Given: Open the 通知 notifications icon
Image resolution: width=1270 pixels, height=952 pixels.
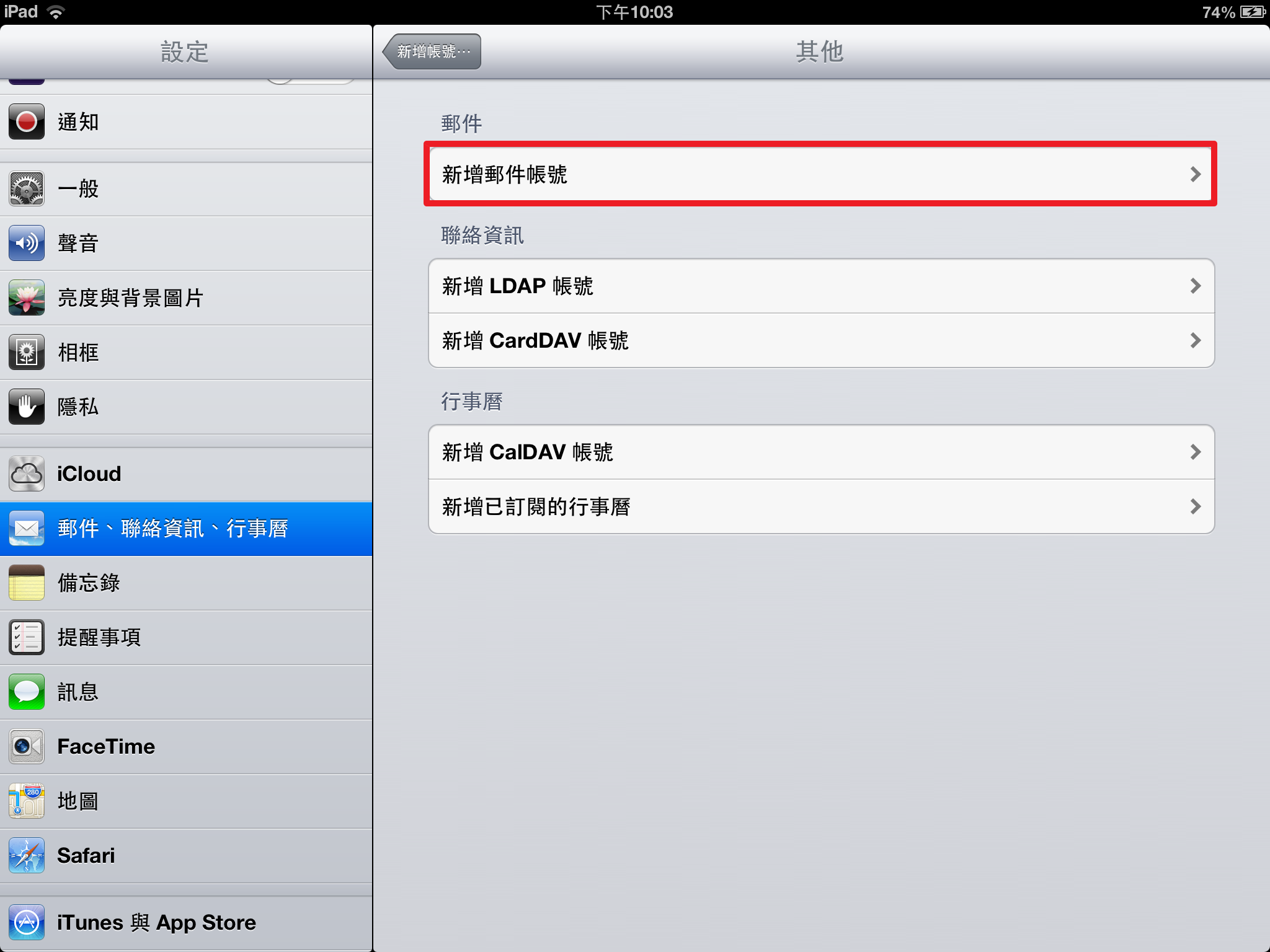Looking at the screenshot, I should click(27, 121).
